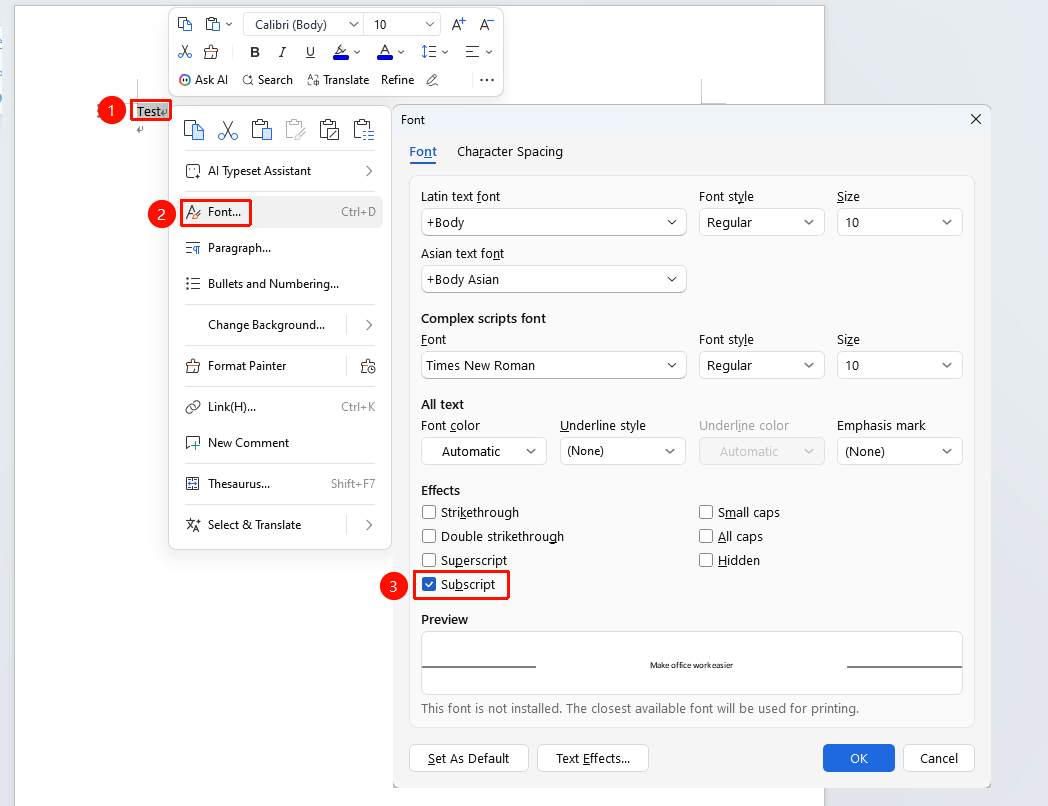Click Search in the mini toolbar
1048x806 pixels.
pyautogui.click(x=267, y=80)
